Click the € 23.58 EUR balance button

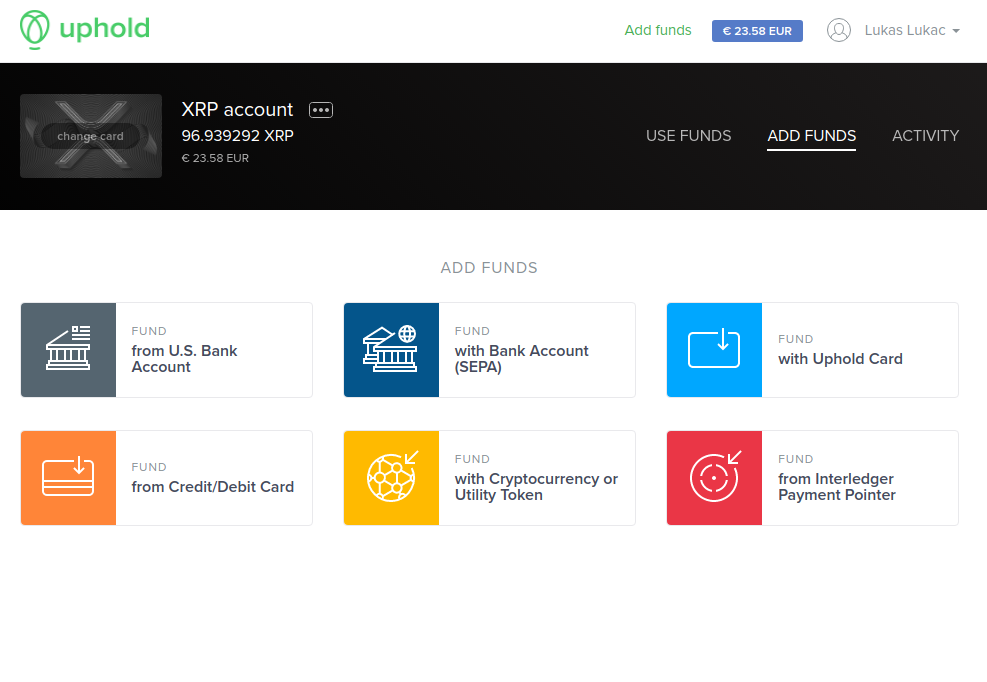click(757, 31)
